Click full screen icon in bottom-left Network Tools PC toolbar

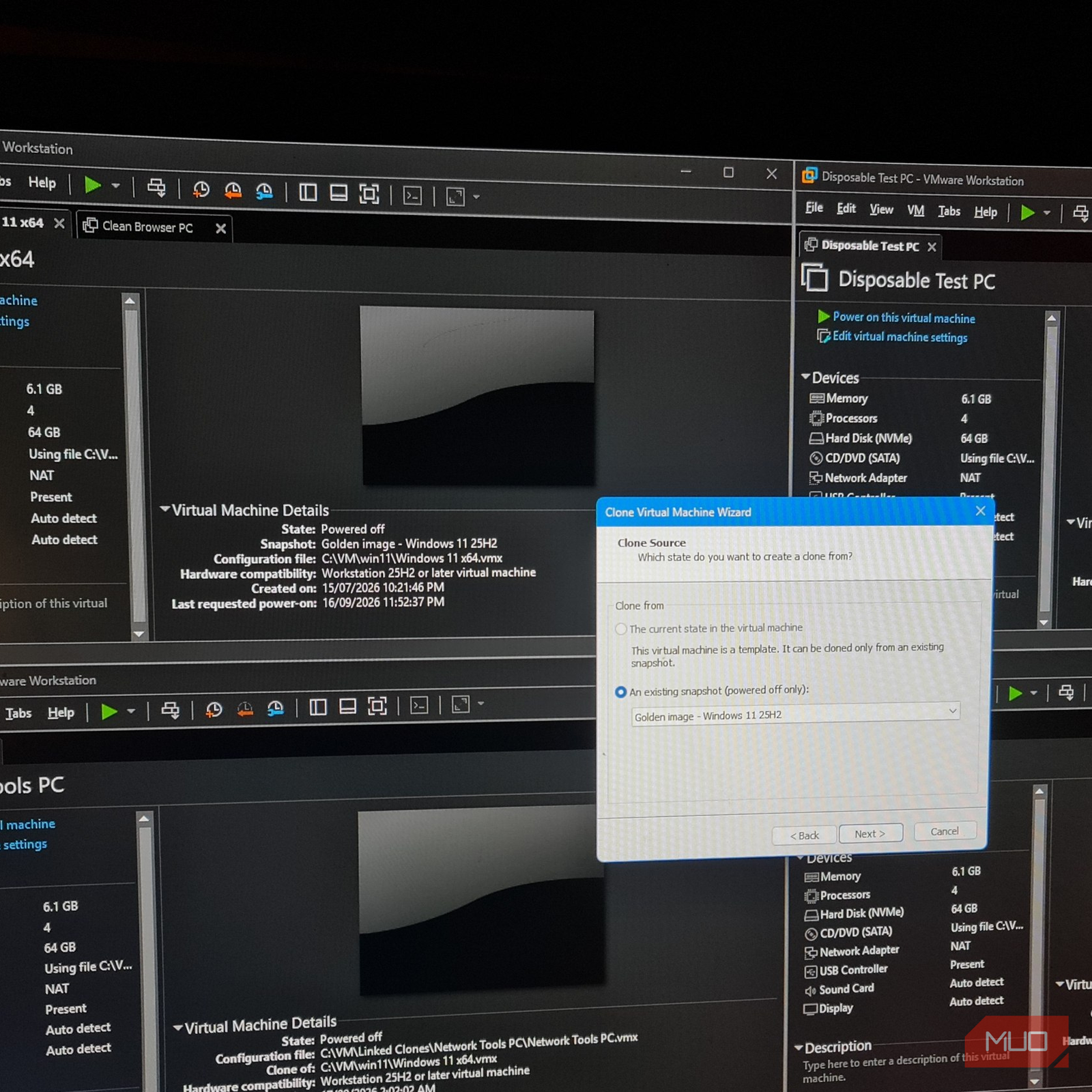click(377, 706)
